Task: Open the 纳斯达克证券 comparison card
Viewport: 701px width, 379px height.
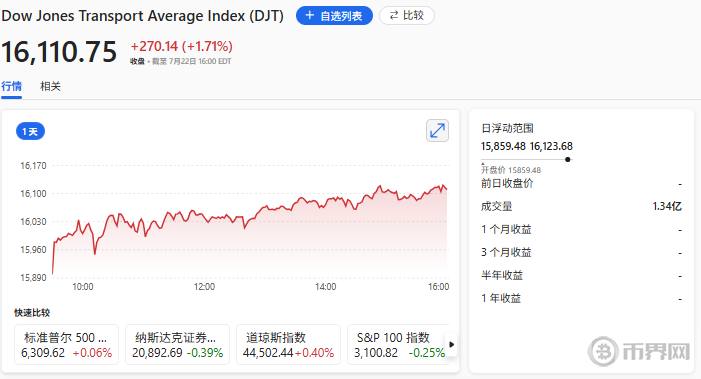Action: click(177, 345)
